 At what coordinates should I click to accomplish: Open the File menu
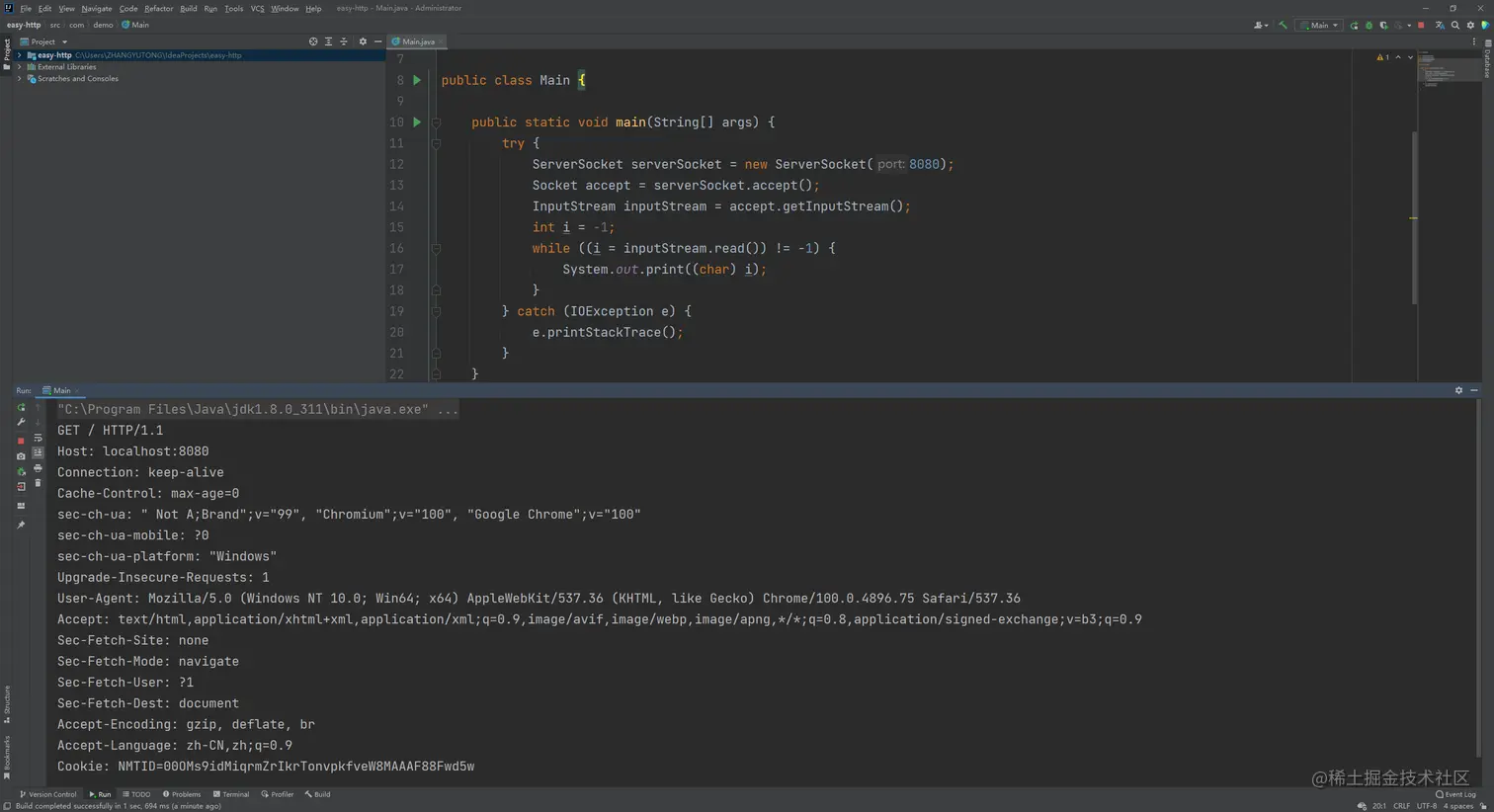tap(26, 9)
